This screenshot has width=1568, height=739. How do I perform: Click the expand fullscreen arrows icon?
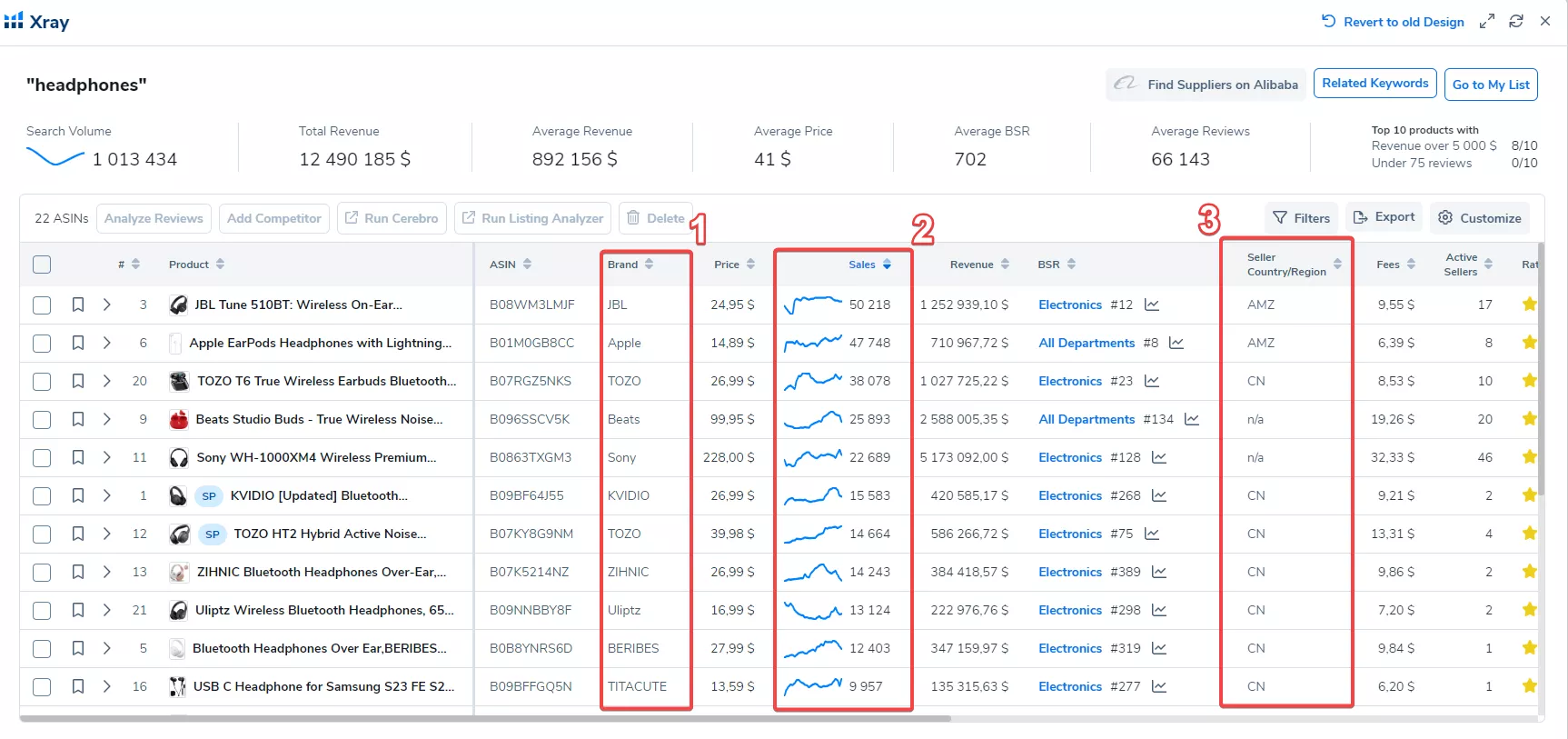(1487, 21)
